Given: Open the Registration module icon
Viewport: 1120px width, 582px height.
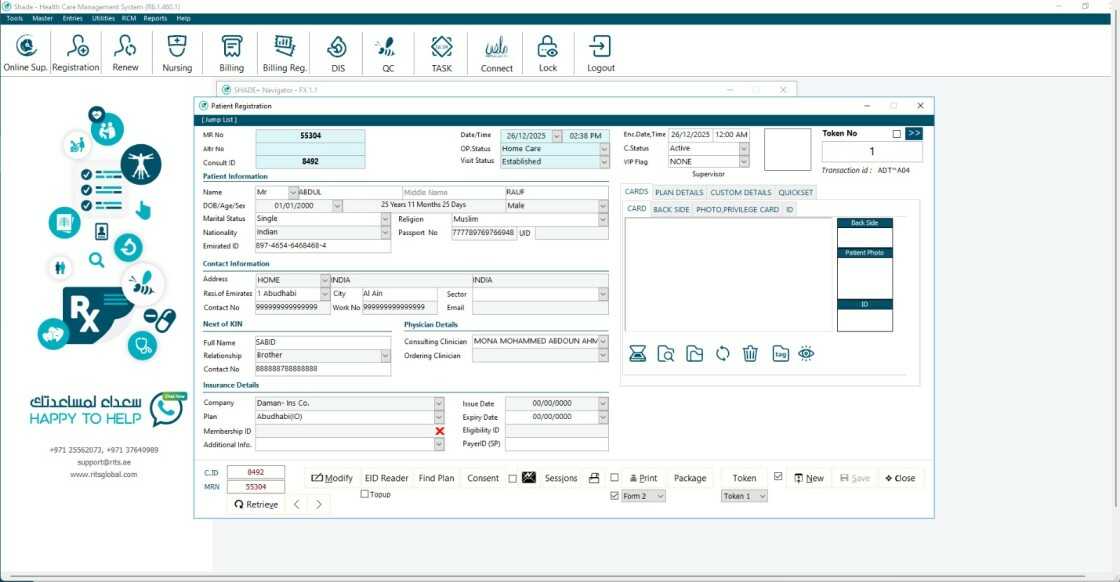Looking at the screenshot, I should pyautogui.click(x=76, y=54).
